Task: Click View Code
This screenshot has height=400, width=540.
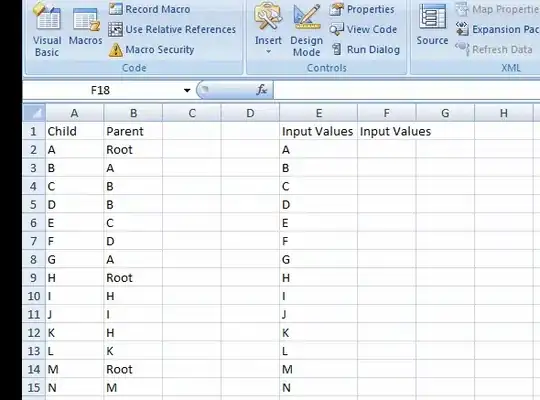Action: click(363, 30)
